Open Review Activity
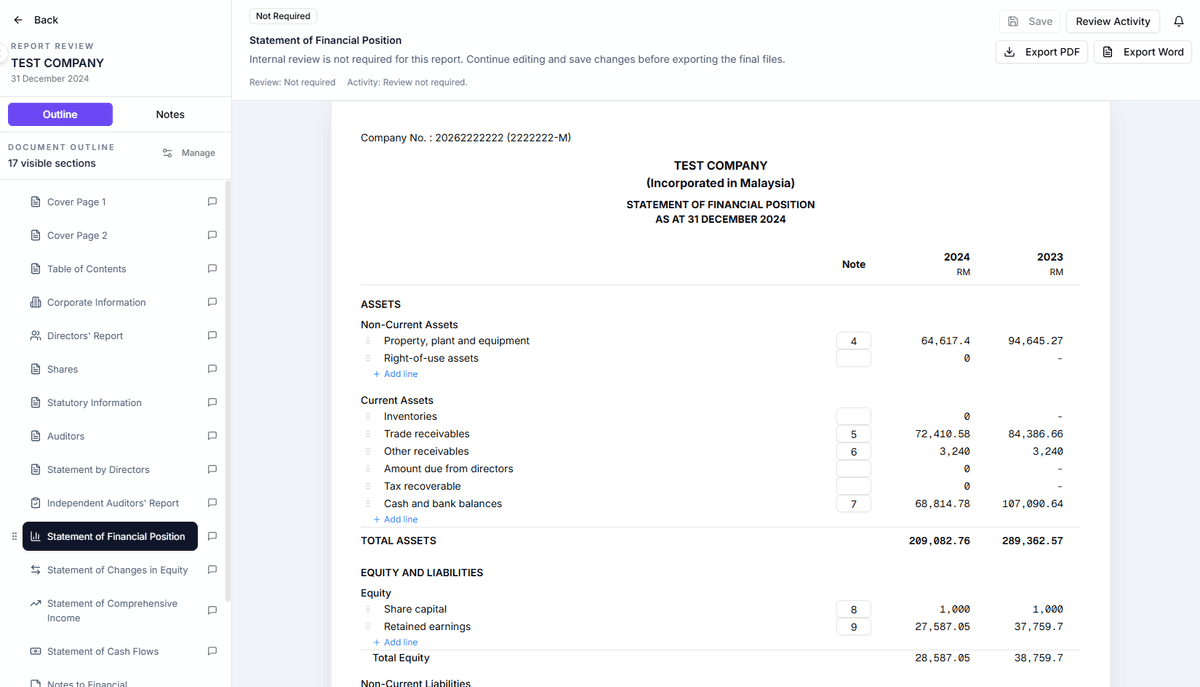This screenshot has height=687, width=1200. point(1113,21)
